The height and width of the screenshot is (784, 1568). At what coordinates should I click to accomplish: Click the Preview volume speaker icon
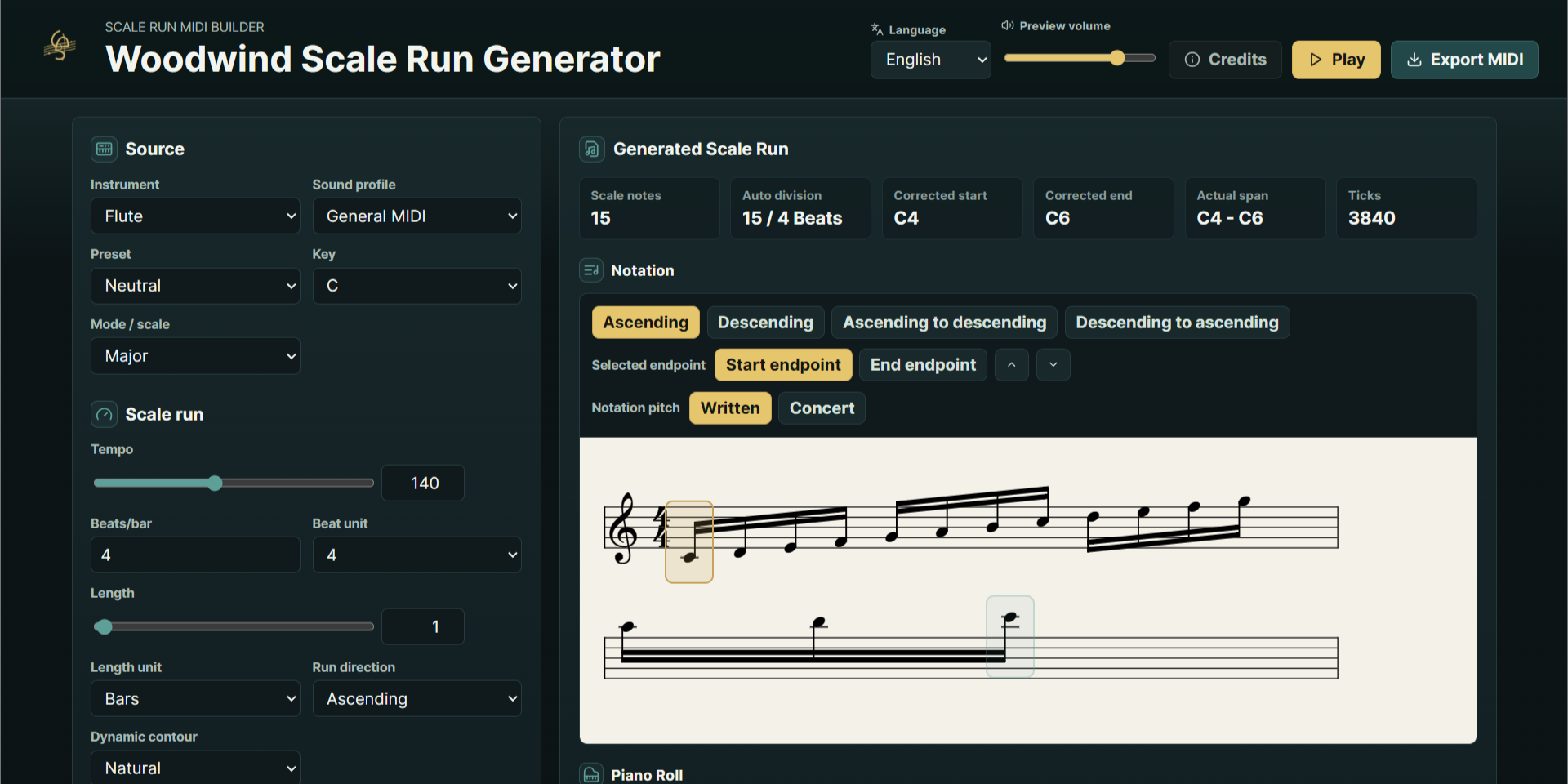click(x=1008, y=25)
